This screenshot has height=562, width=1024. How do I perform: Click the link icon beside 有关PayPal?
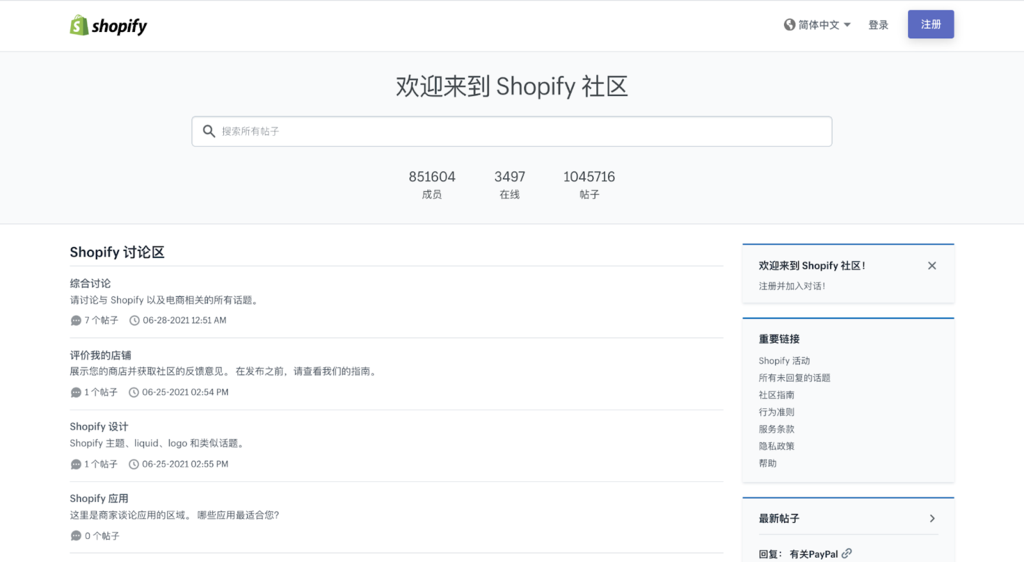tap(847, 554)
